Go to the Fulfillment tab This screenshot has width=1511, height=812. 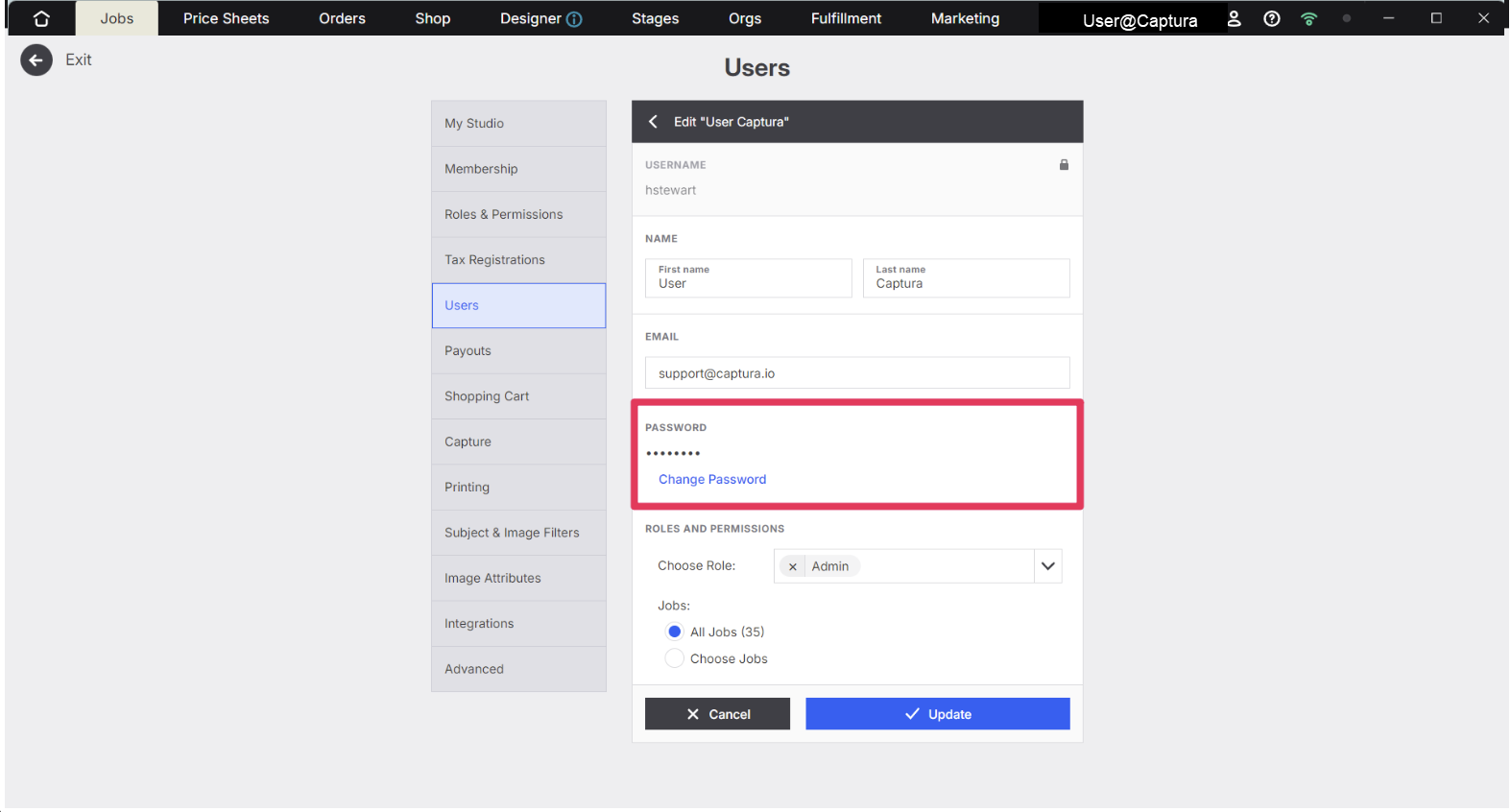847,18
